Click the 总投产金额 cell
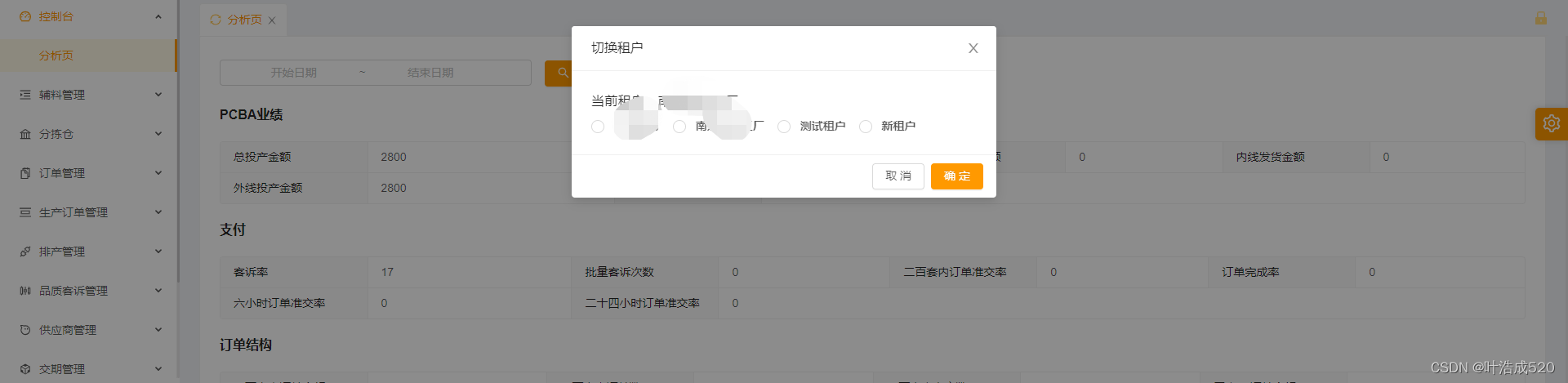This screenshot has width=1568, height=383. pos(294,157)
